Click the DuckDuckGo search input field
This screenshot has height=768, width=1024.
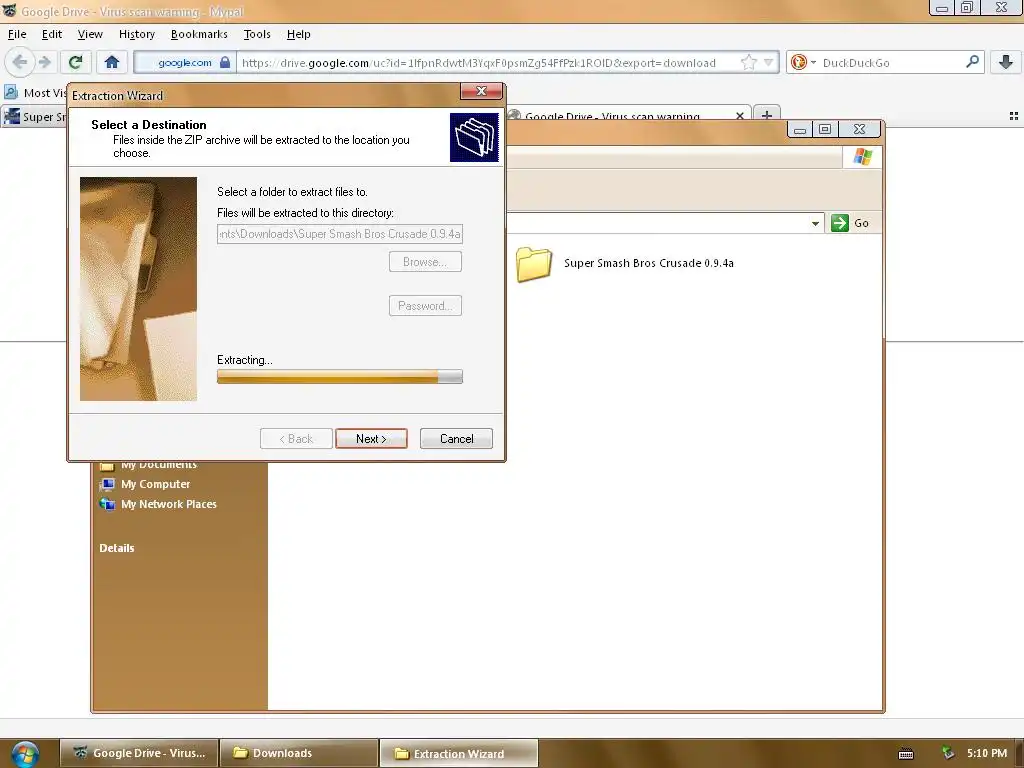(x=890, y=63)
